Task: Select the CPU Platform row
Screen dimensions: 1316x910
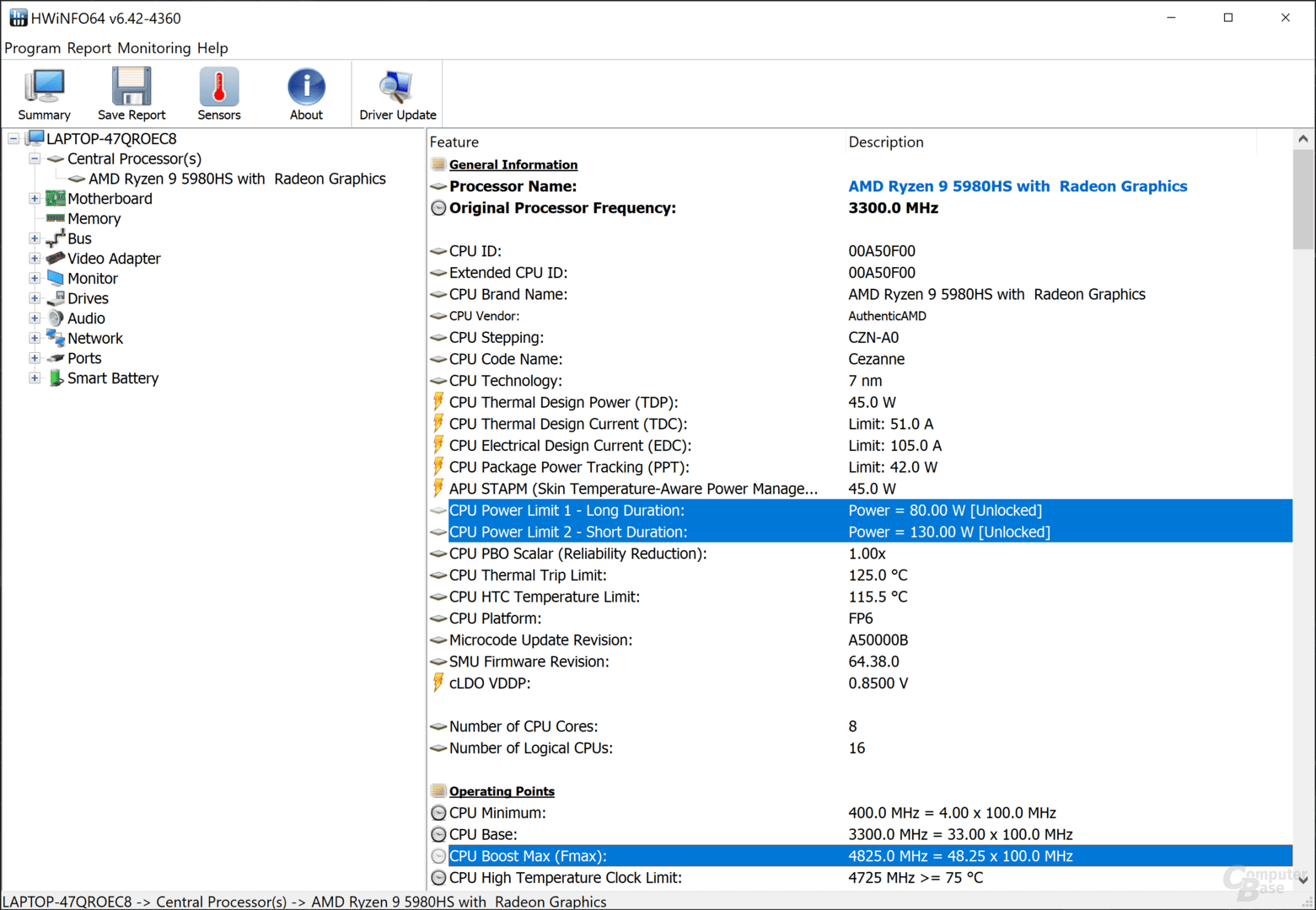Action: (860, 618)
